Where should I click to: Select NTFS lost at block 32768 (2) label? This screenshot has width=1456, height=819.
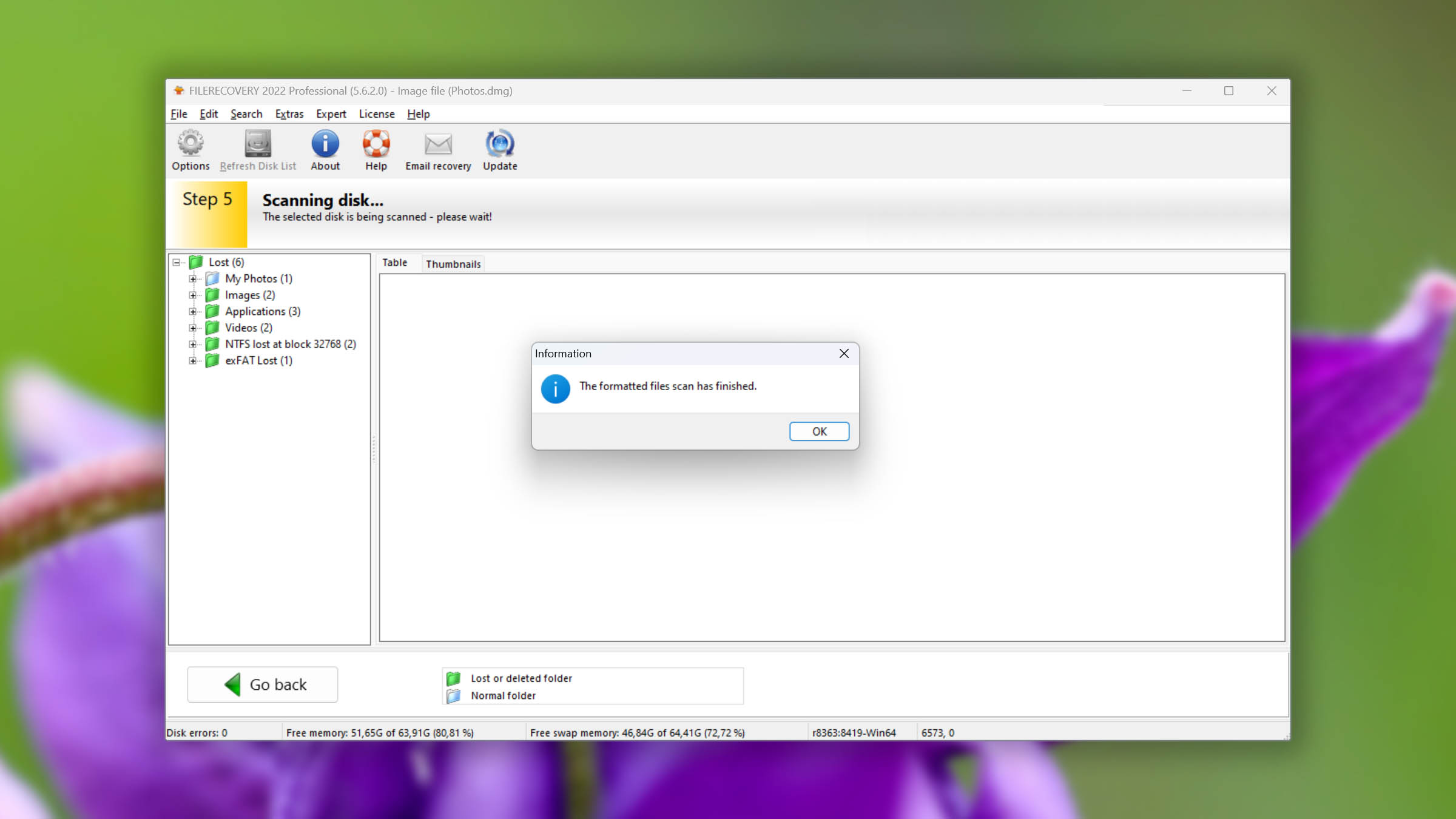(x=291, y=344)
